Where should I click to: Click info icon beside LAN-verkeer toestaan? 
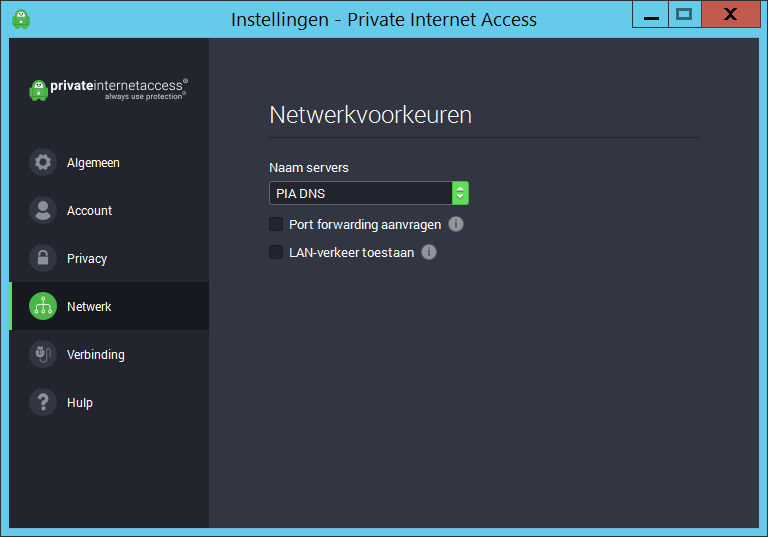pos(429,252)
